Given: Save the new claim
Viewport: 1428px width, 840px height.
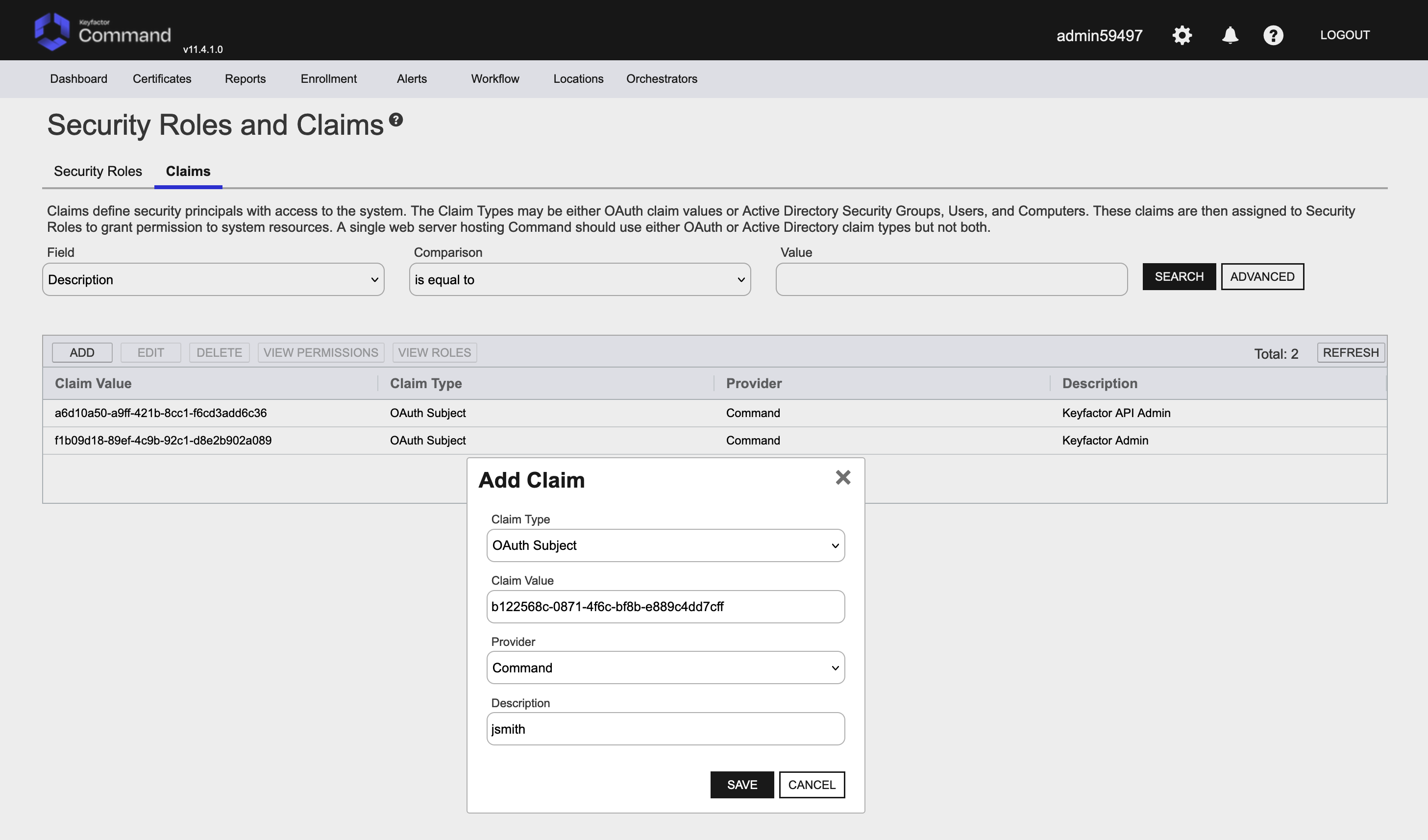Looking at the screenshot, I should point(741,785).
